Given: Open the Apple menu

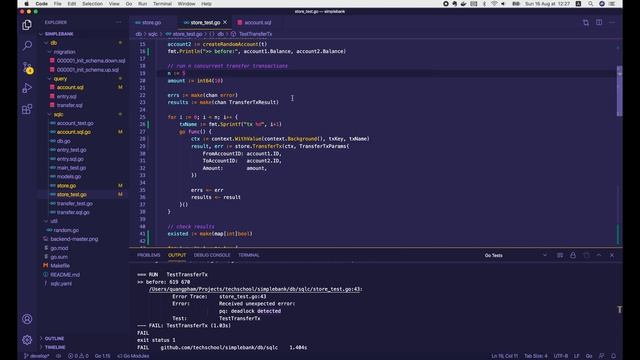Looking at the screenshot, I should (27, 4).
